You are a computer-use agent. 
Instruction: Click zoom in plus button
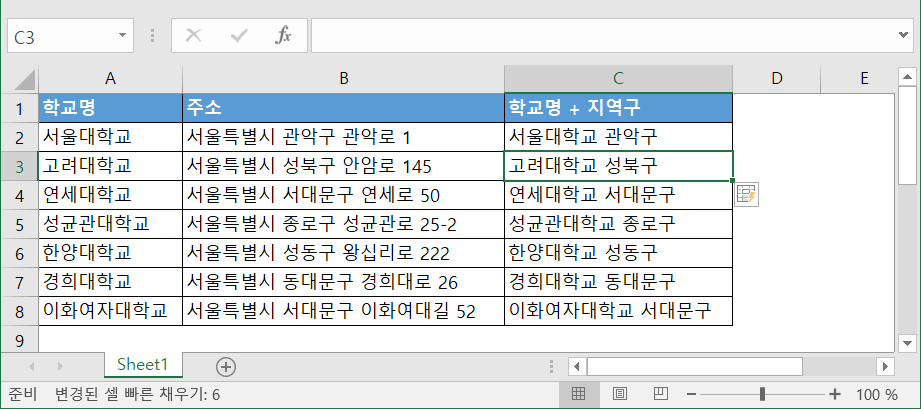(835, 394)
